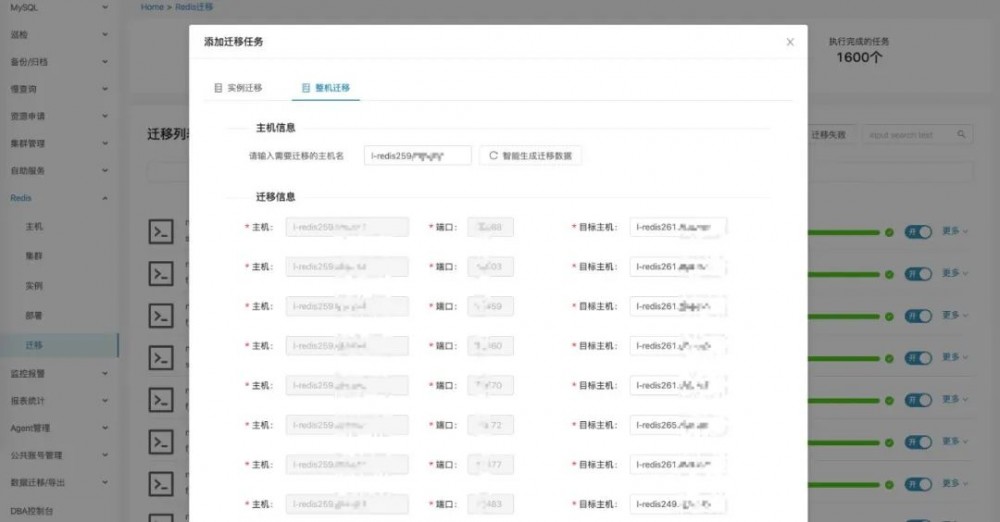Open terminal icon of fourth migration list row

[161, 358]
